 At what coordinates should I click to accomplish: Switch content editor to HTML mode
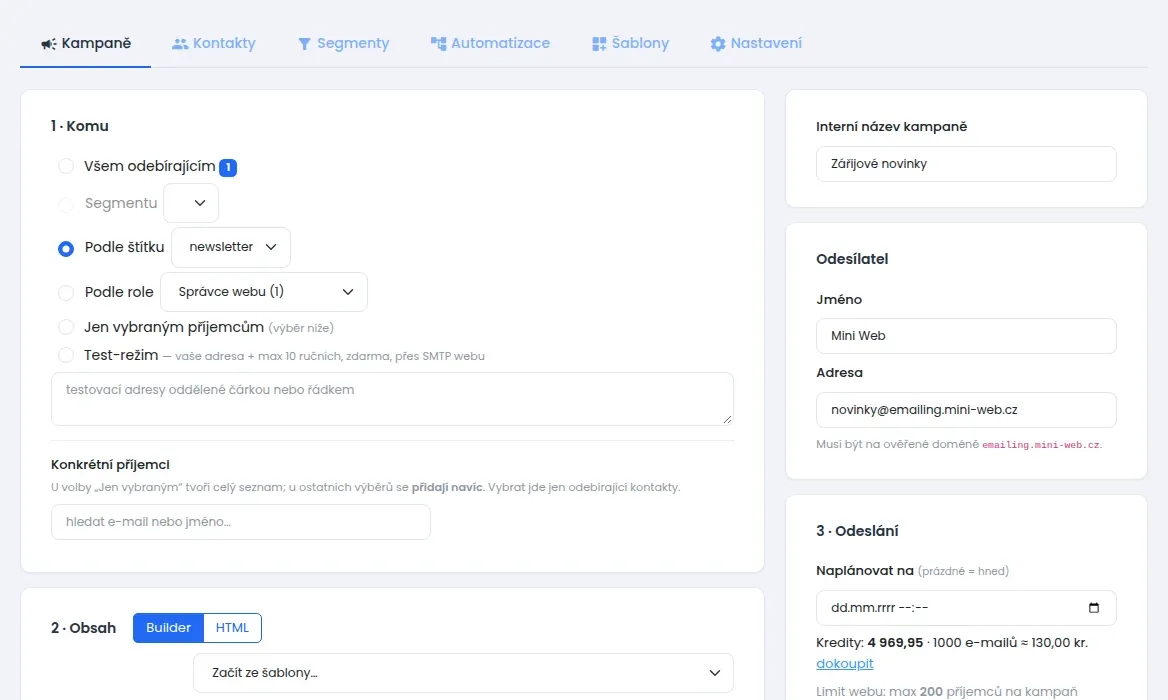point(232,628)
